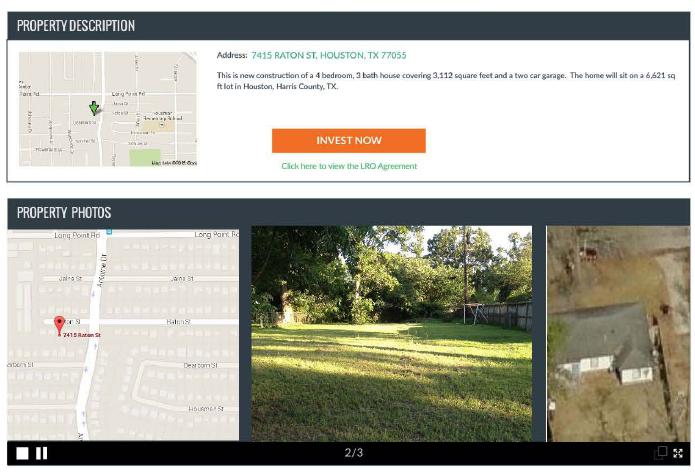Image resolution: width=695 pixels, height=474 pixels.
Task: Stop the photo slideshow with the square icon
Action: pyautogui.click(x=22, y=453)
